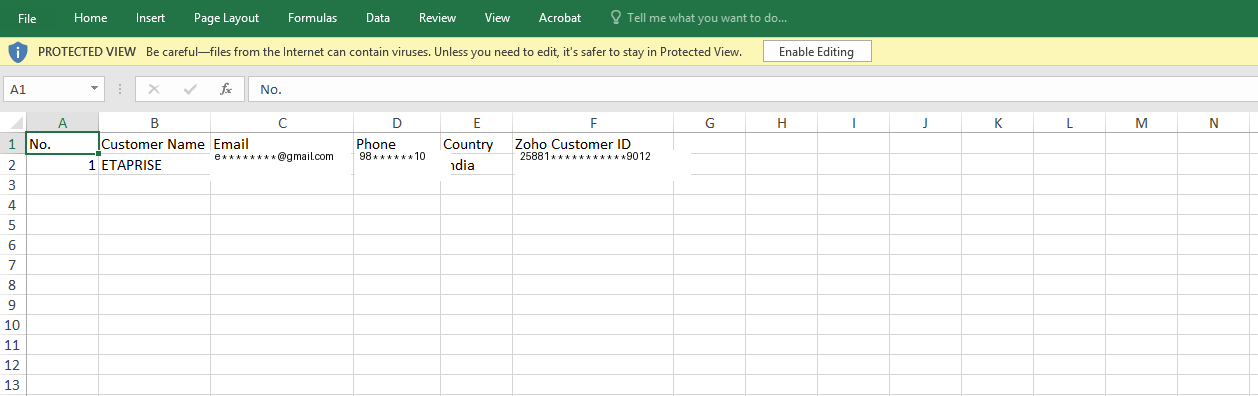Select row 13 header
1258x396 pixels.
click(x=13, y=385)
